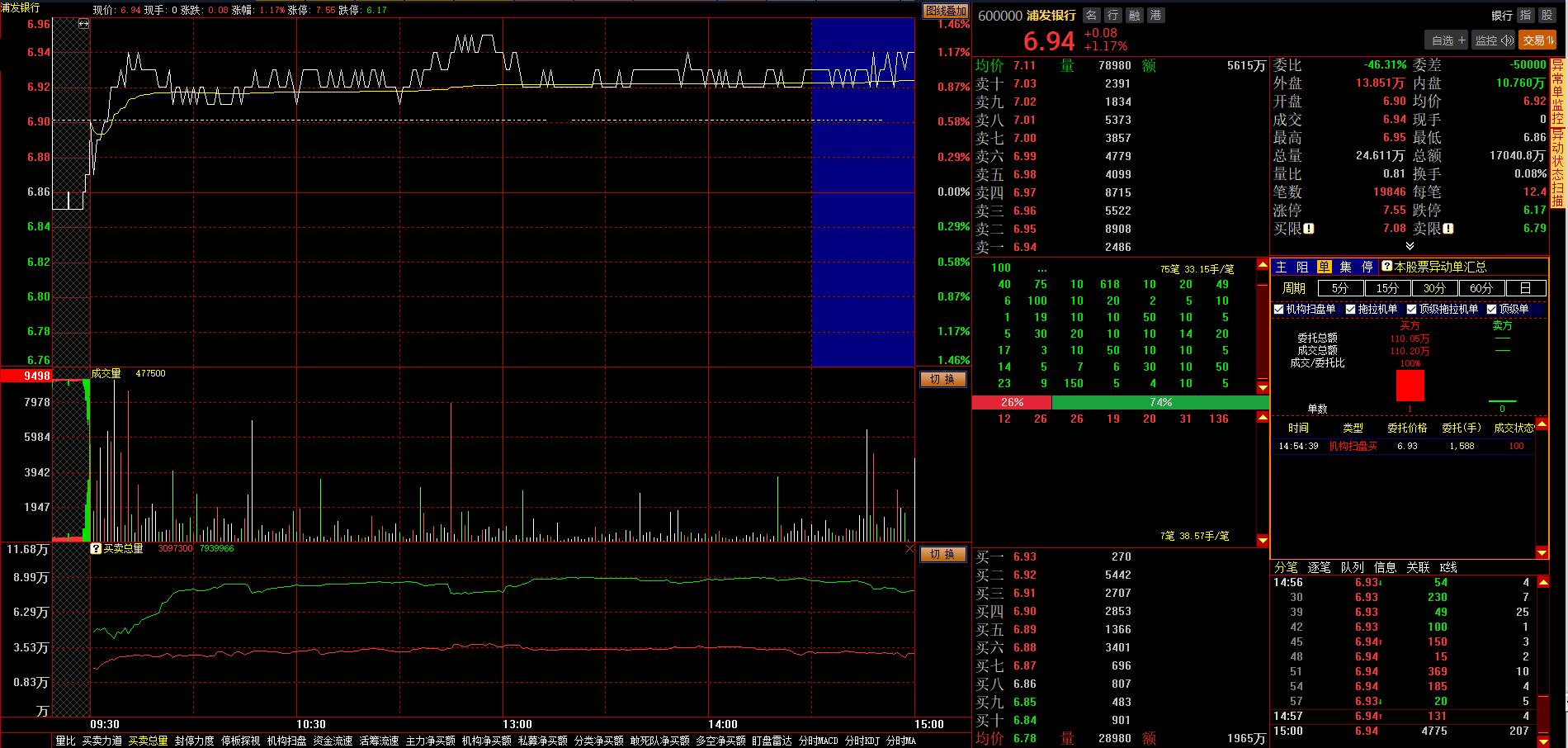Uncheck the 机构扫盘单 checkbox
This screenshot has width=1568, height=748.
point(1280,310)
